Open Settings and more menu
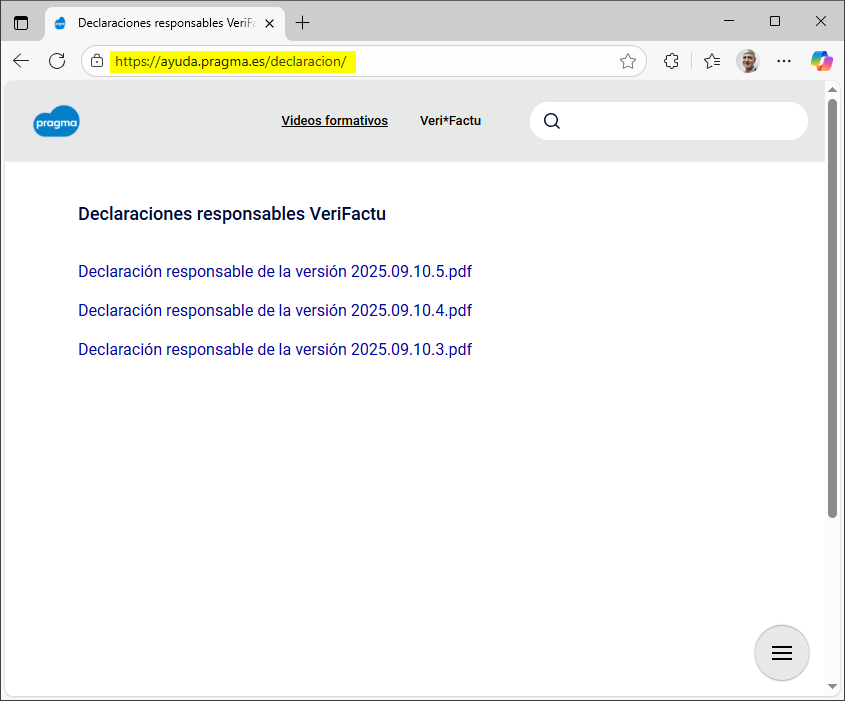The width and height of the screenshot is (845, 701). tap(784, 61)
